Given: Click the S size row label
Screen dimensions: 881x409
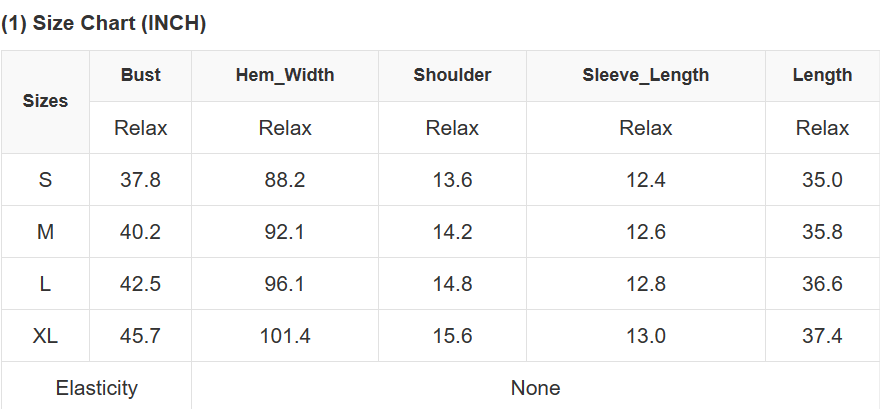Looking at the screenshot, I should pos(45,180).
